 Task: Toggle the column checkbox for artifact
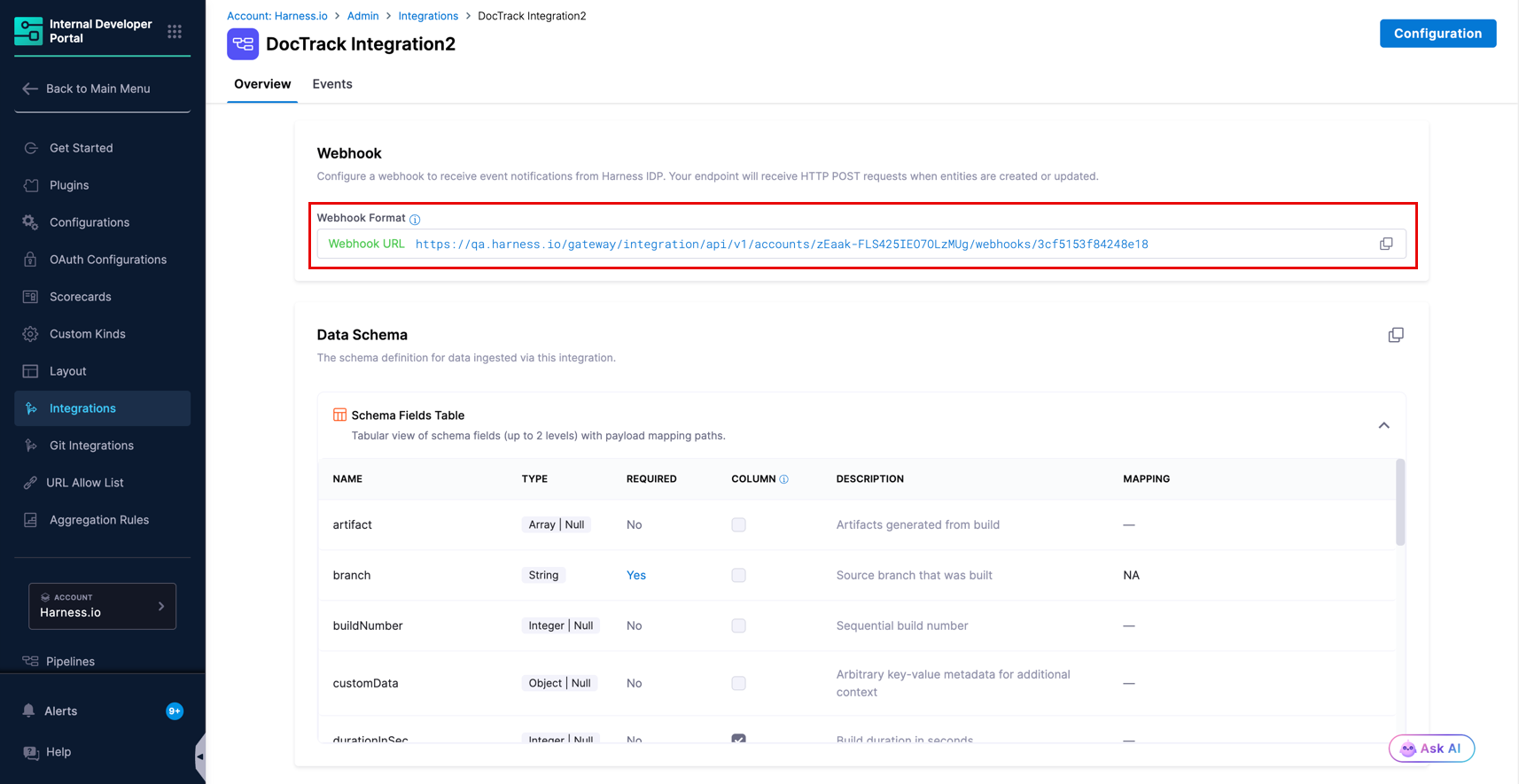(738, 524)
